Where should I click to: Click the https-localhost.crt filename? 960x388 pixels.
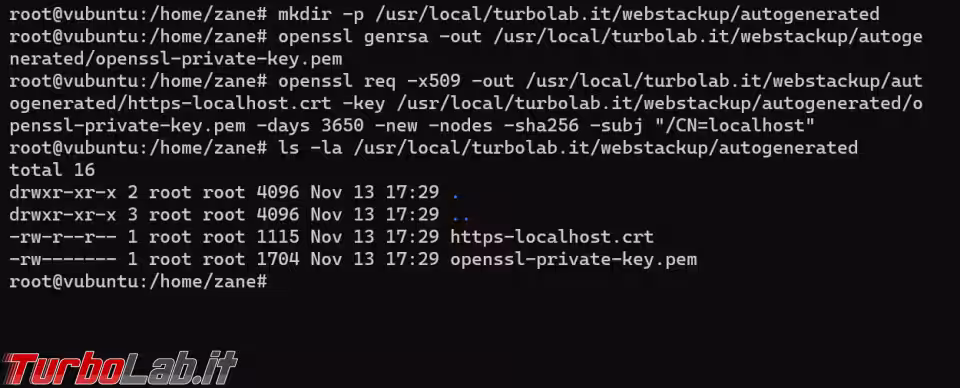552,237
